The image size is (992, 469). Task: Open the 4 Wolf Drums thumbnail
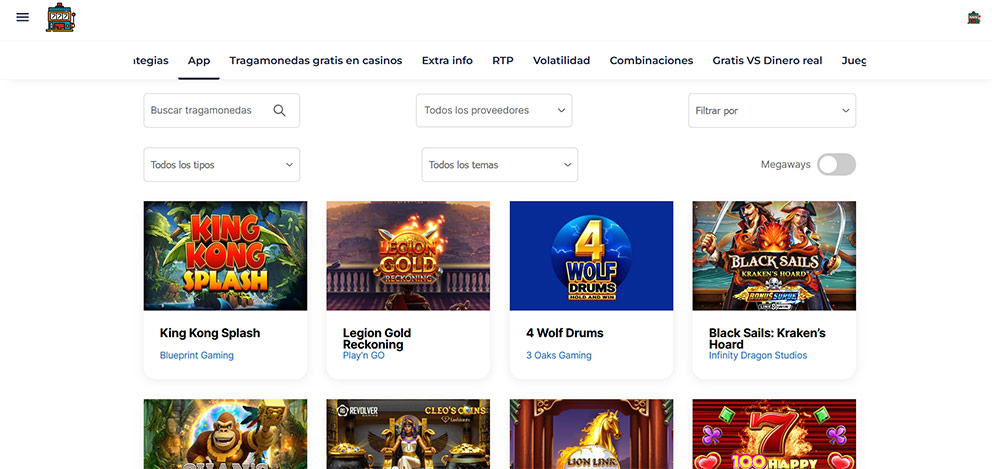(x=592, y=256)
